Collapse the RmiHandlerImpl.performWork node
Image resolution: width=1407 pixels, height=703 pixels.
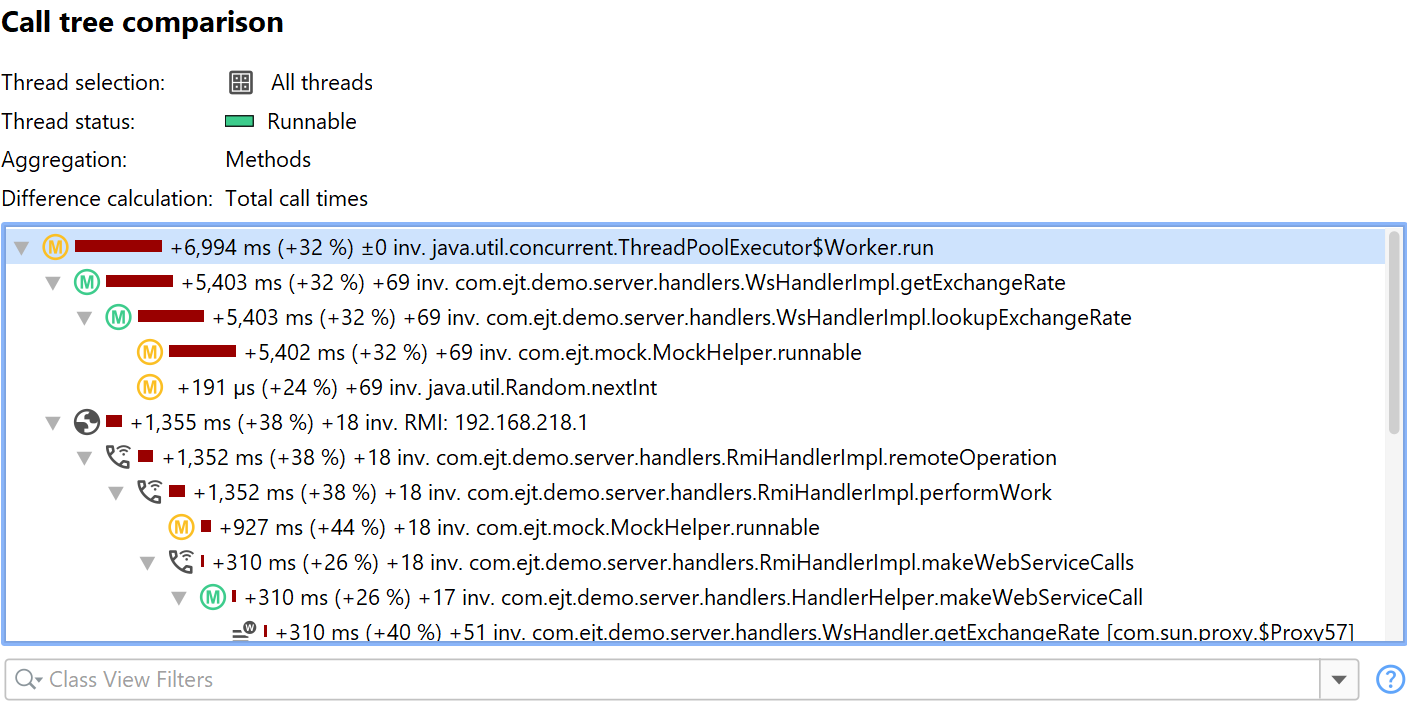[x=116, y=493]
